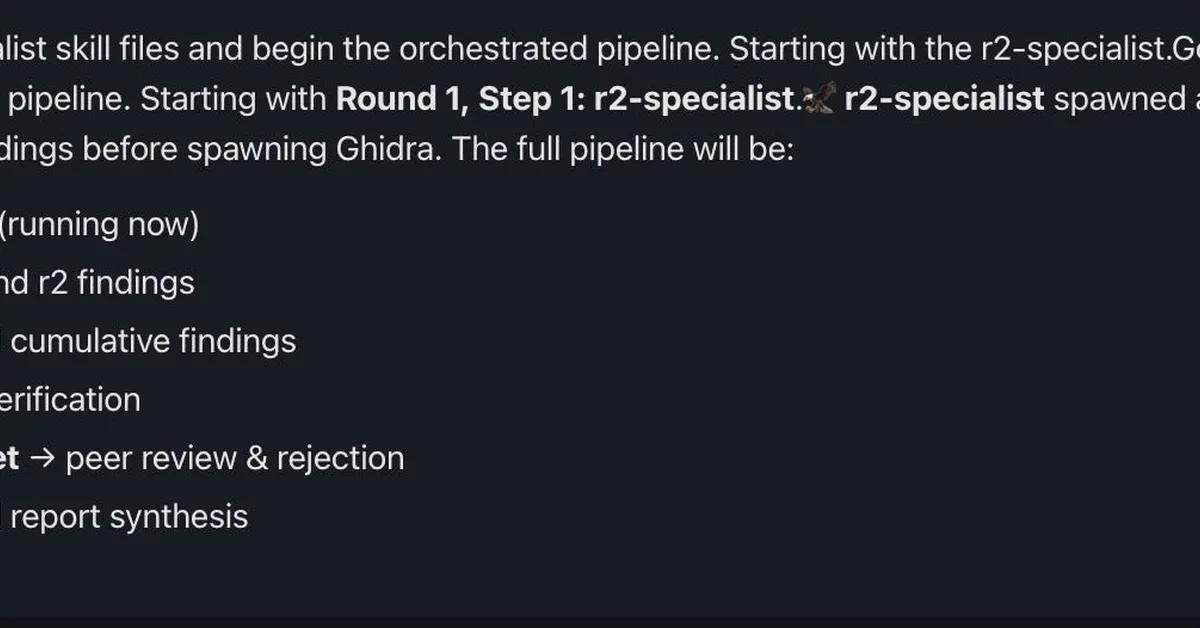Select the '(running now)' list item
This screenshot has width=1200, height=628.
pos(99,225)
